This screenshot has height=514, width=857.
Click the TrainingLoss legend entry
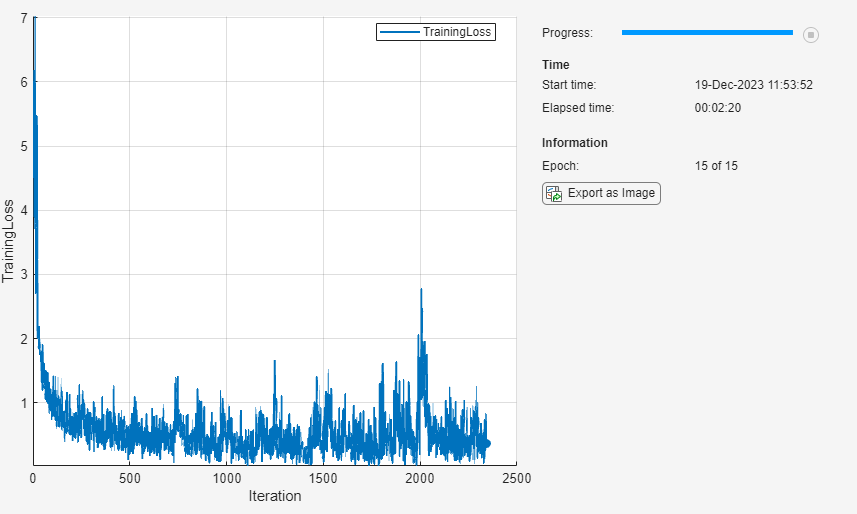pos(436,32)
